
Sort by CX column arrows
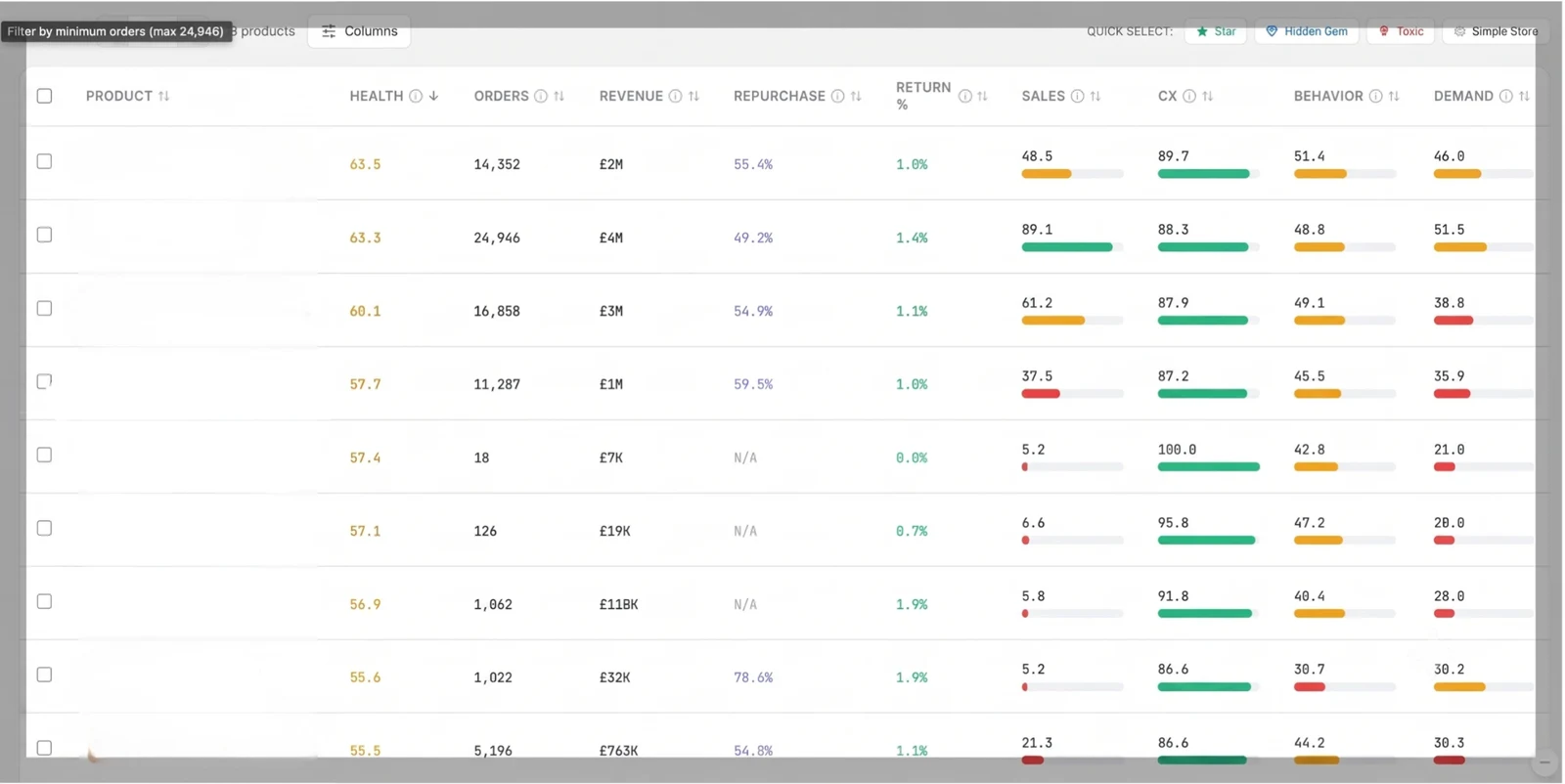1208,96
